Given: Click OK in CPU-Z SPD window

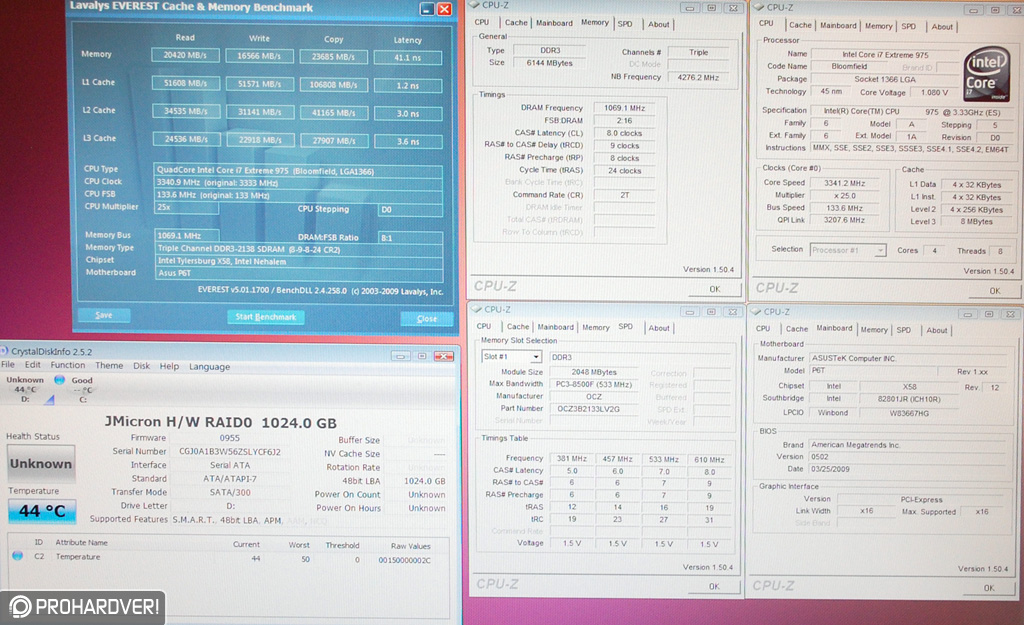Looking at the screenshot, I should click(x=714, y=586).
